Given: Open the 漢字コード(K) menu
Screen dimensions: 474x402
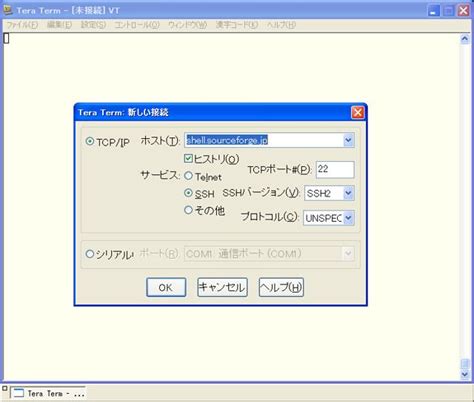Looking at the screenshot, I should tap(237, 25).
